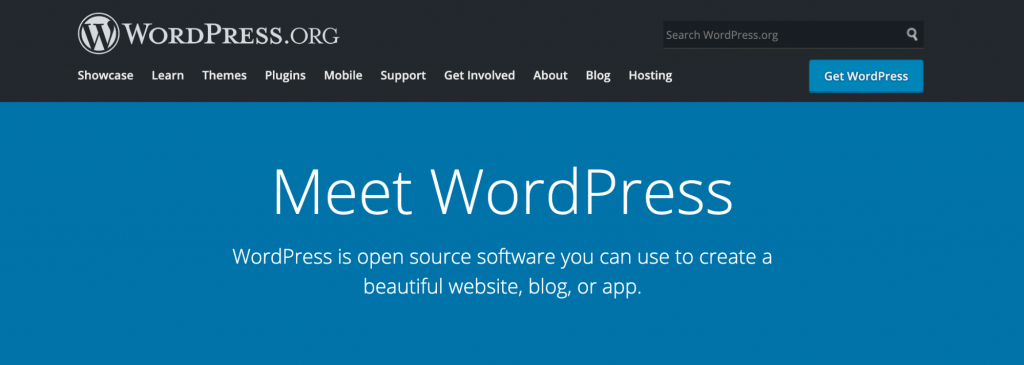Focus the Search WordPress.org input field
Screen dimensions: 1024x365
793,35
